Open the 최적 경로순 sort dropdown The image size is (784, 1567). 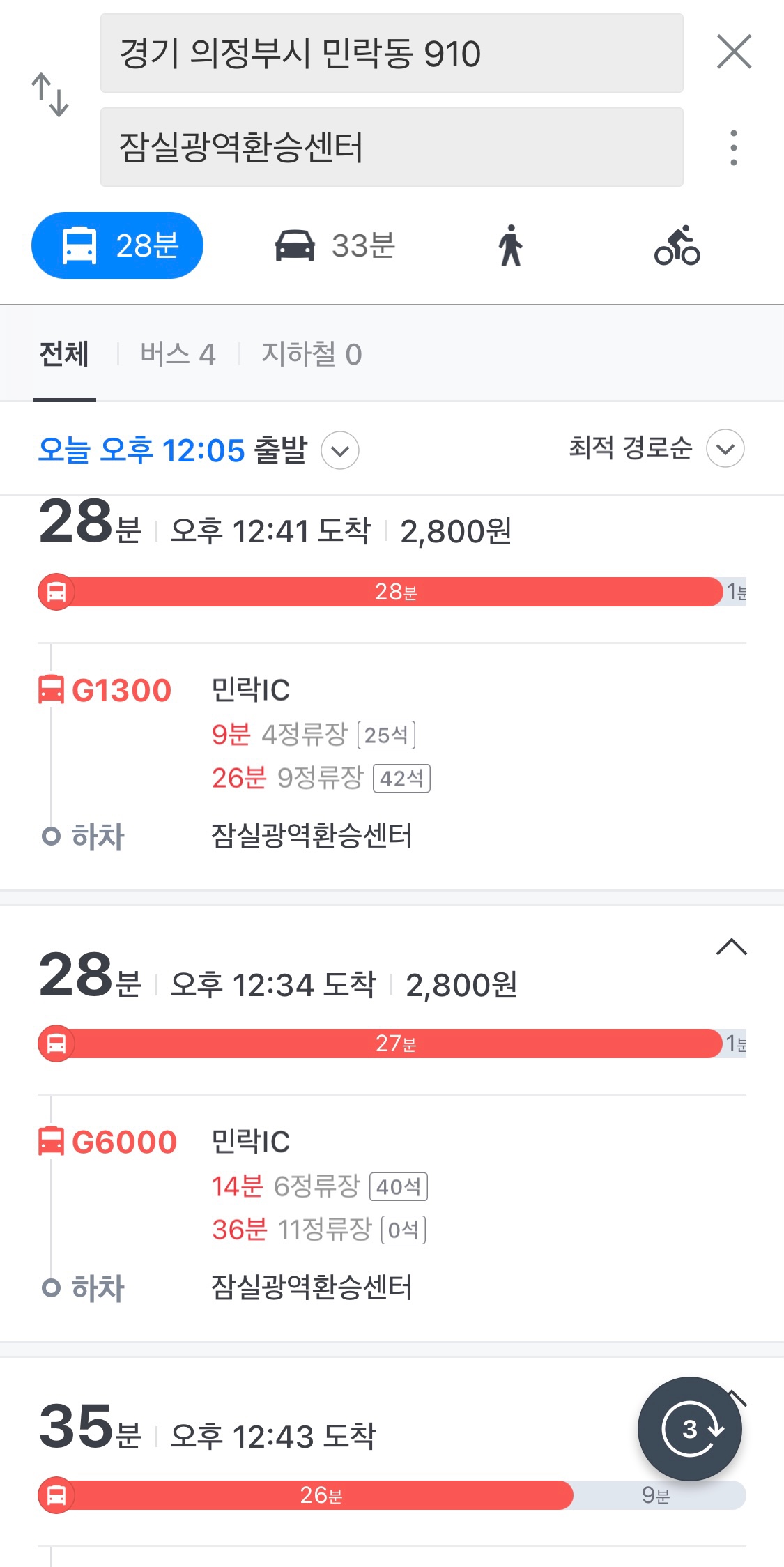[x=725, y=448]
